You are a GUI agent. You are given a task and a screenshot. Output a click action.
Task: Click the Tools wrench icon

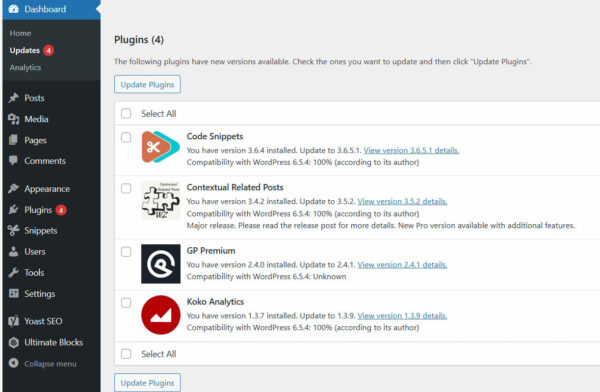pyautogui.click(x=13, y=273)
